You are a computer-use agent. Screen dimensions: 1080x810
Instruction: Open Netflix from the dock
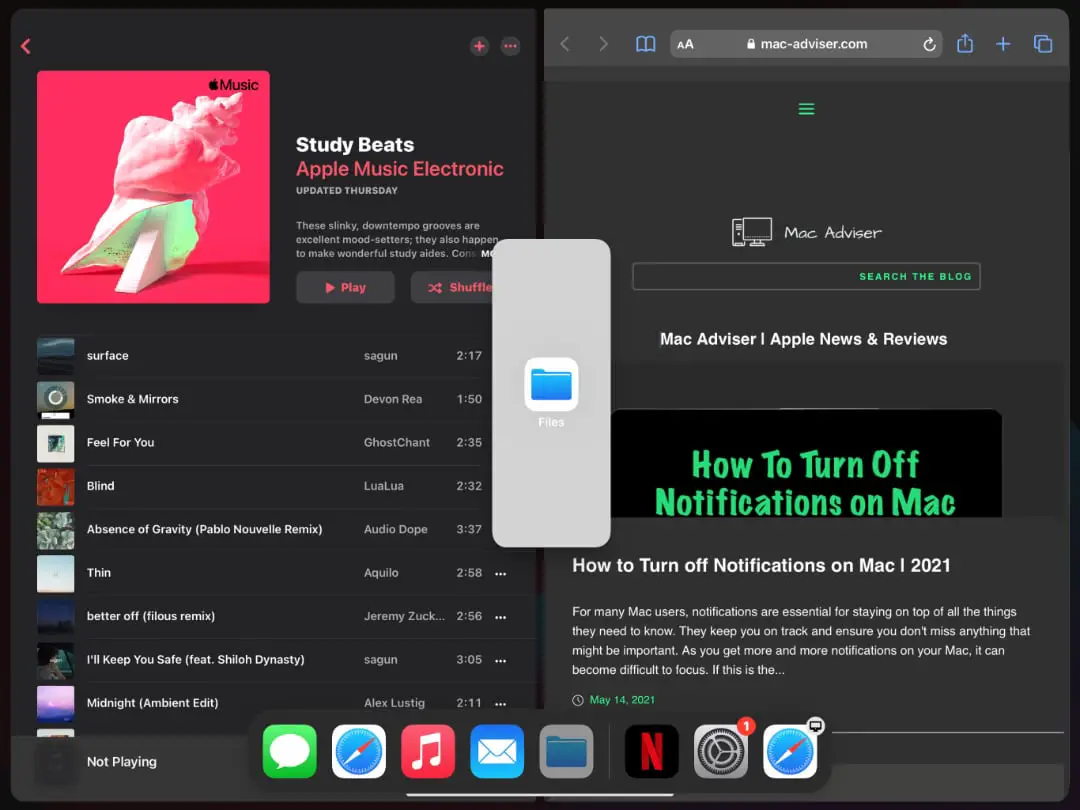point(652,751)
